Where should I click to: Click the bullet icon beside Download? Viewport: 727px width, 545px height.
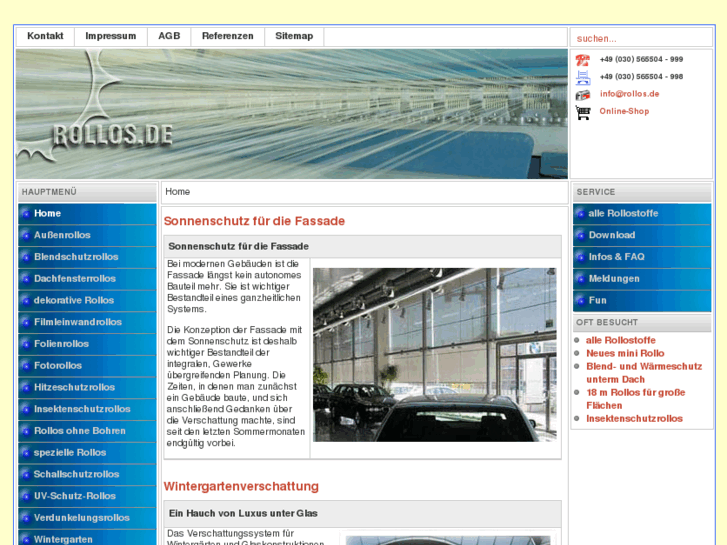tap(580, 236)
